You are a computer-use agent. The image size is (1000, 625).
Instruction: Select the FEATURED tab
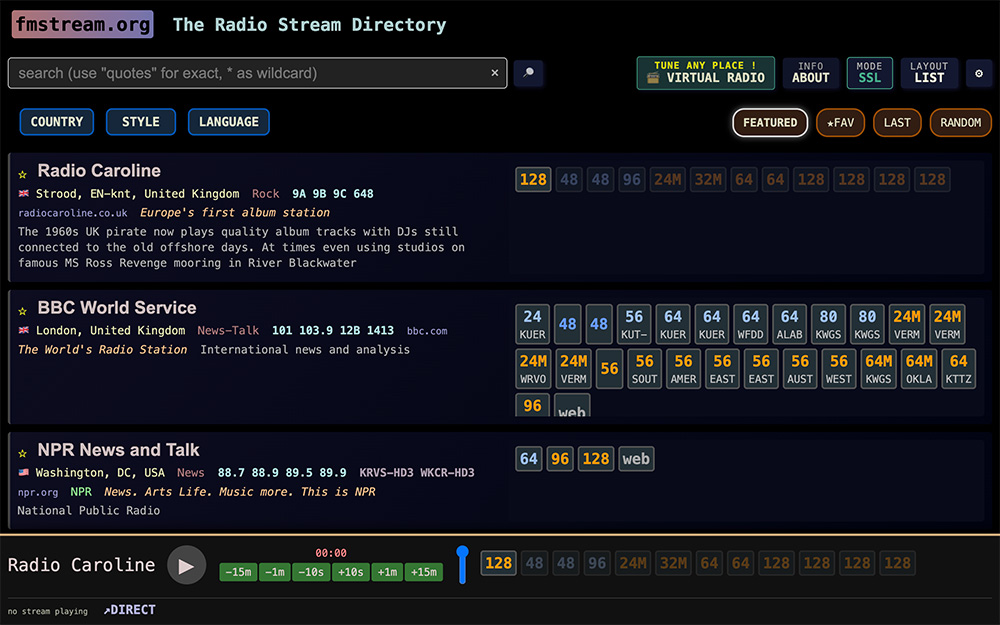(x=770, y=122)
